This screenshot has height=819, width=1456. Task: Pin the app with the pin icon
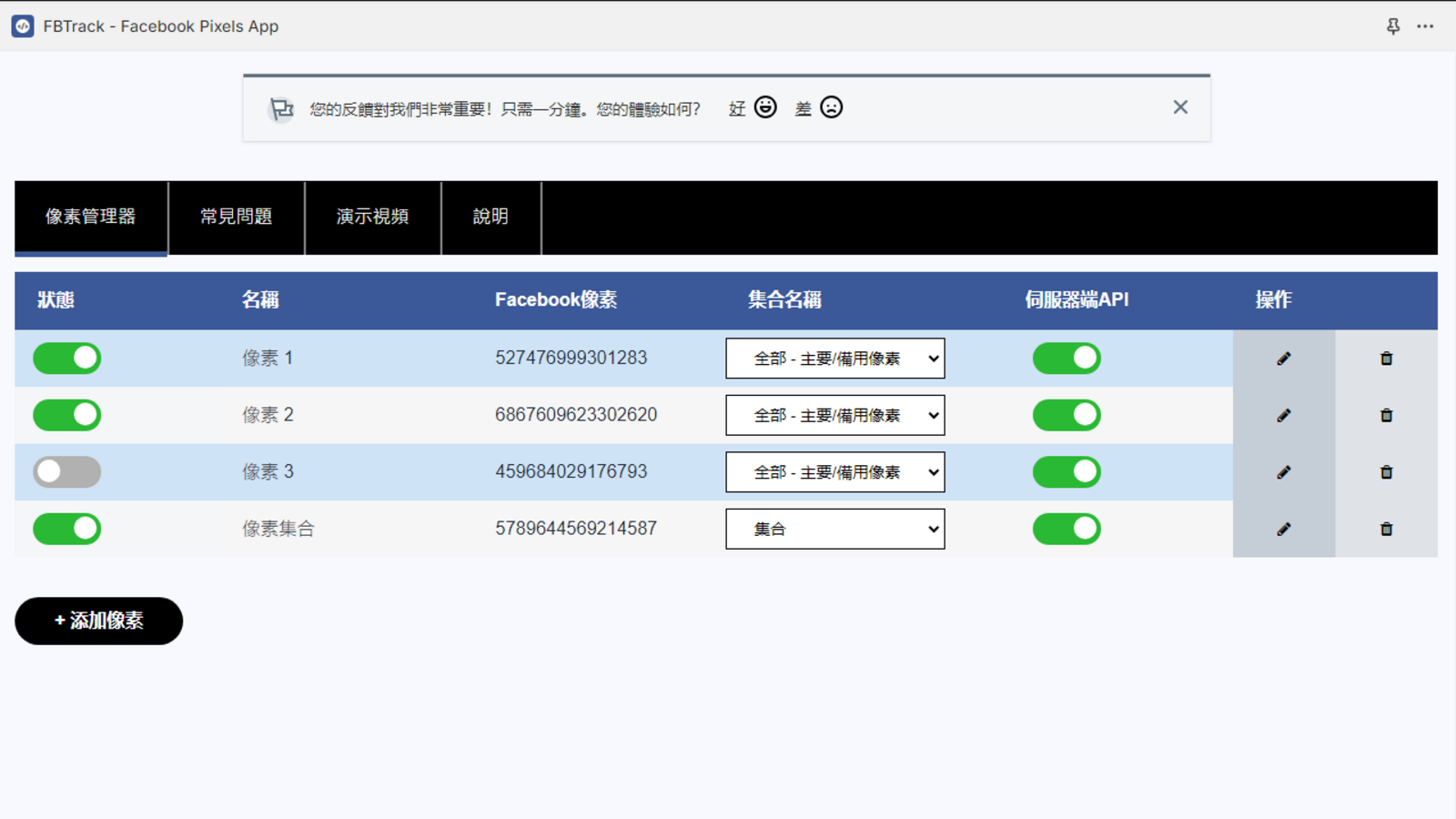point(1393,26)
